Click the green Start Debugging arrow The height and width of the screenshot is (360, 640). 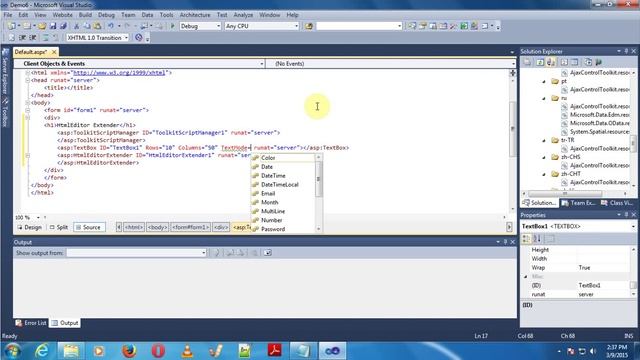[172, 26]
